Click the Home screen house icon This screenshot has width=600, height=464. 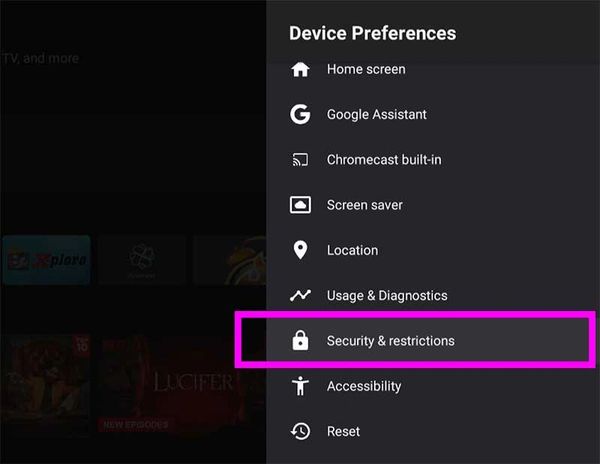[x=300, y=70]
